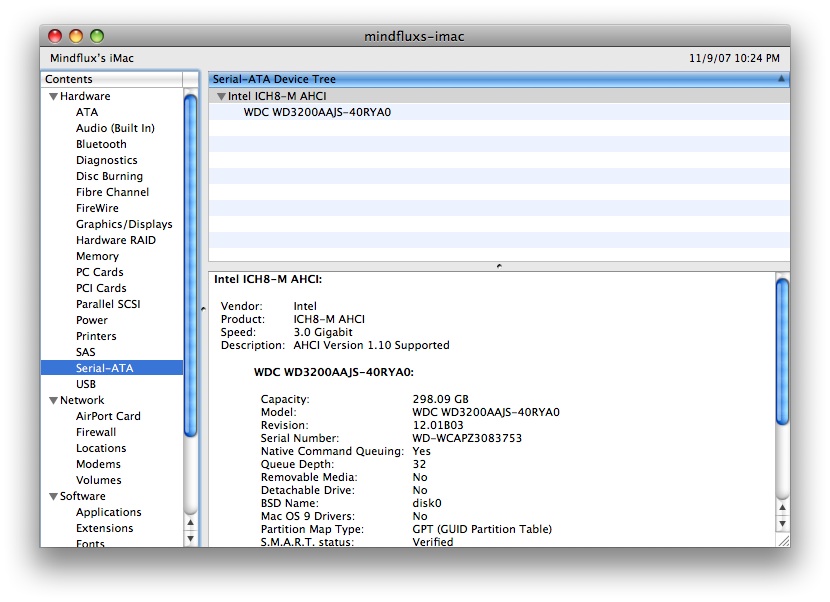Show FireWire device info
The width and height of the screenshot is (830, 602).
(97, 208)
